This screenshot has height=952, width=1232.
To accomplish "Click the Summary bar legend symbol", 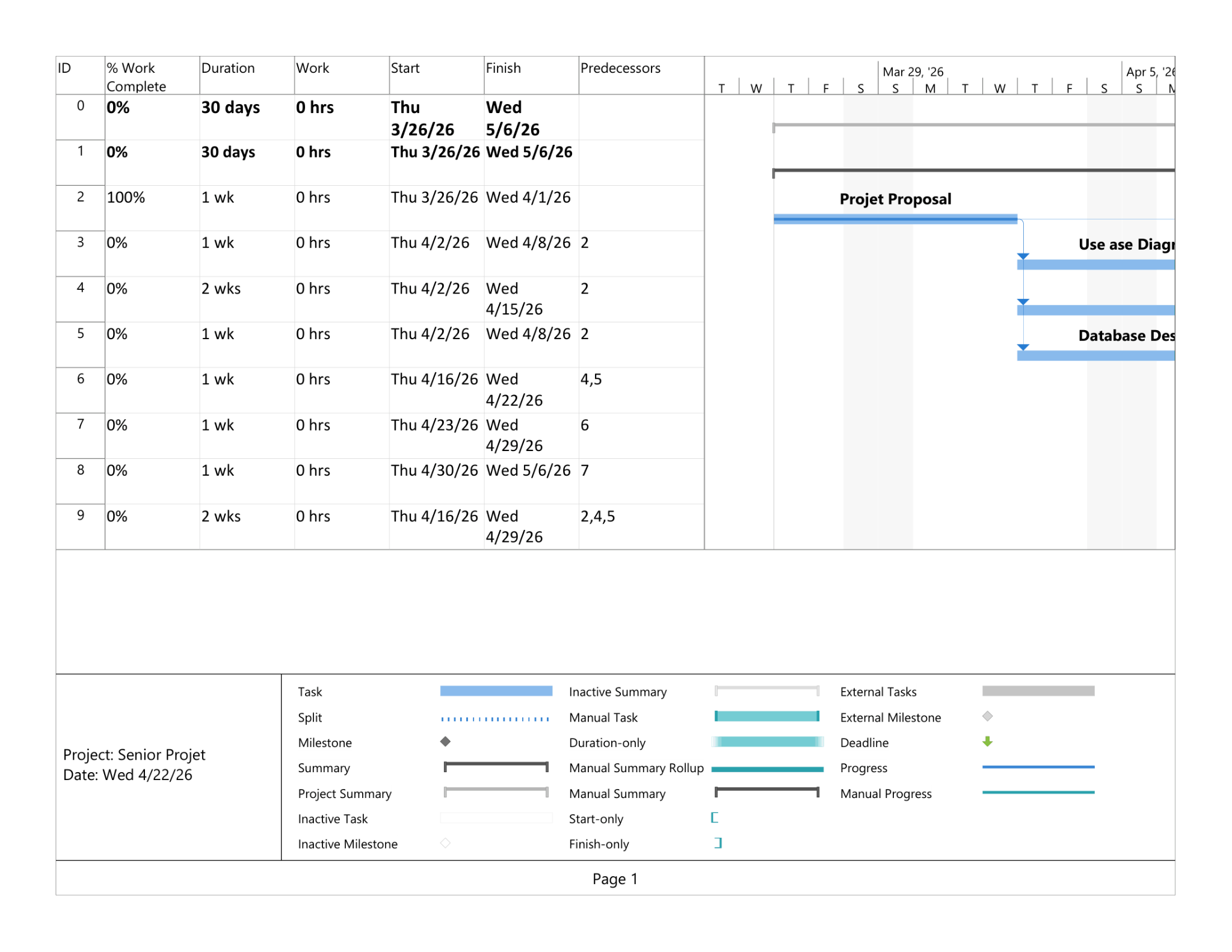I will [x=496, y=767].
